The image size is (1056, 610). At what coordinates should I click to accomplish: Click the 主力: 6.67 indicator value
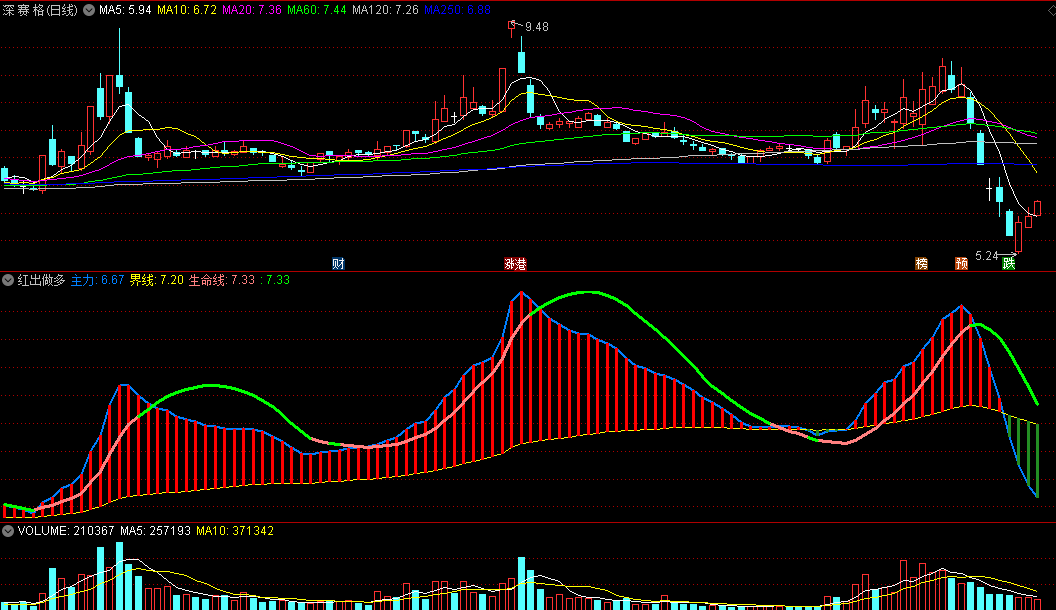[x=98, y=280]
